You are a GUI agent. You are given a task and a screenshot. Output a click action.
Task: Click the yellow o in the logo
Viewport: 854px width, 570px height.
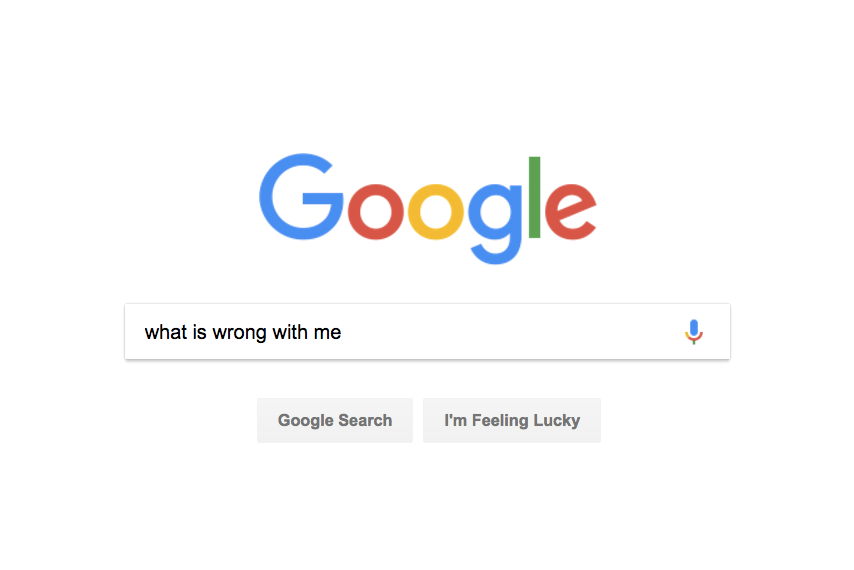coord(435,212)
